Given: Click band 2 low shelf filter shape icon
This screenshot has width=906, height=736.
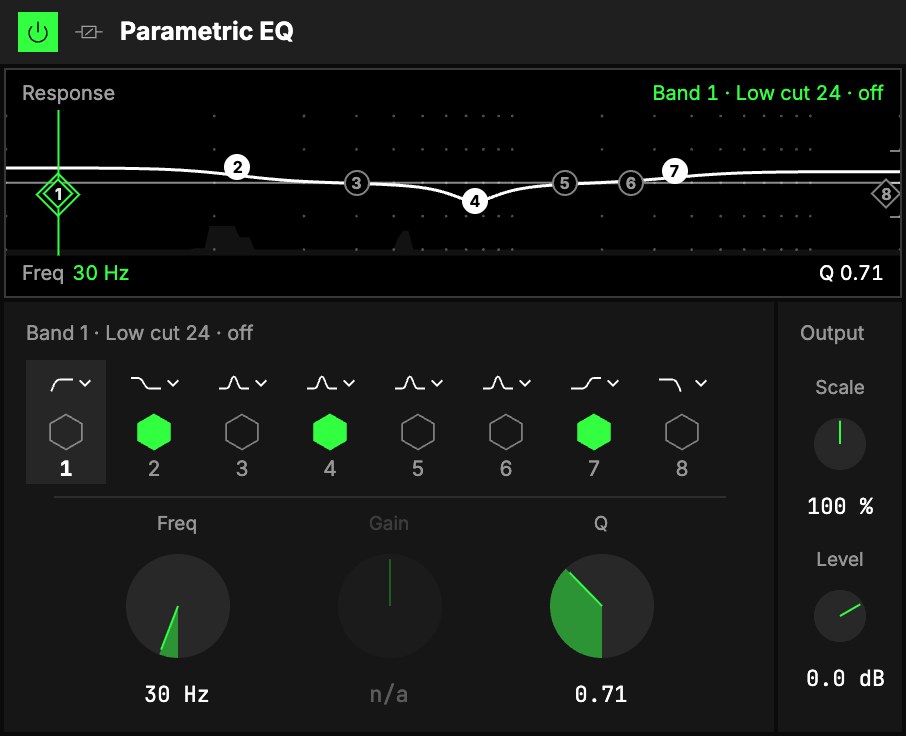Looking at the screenshot, I should click(146, 384).
